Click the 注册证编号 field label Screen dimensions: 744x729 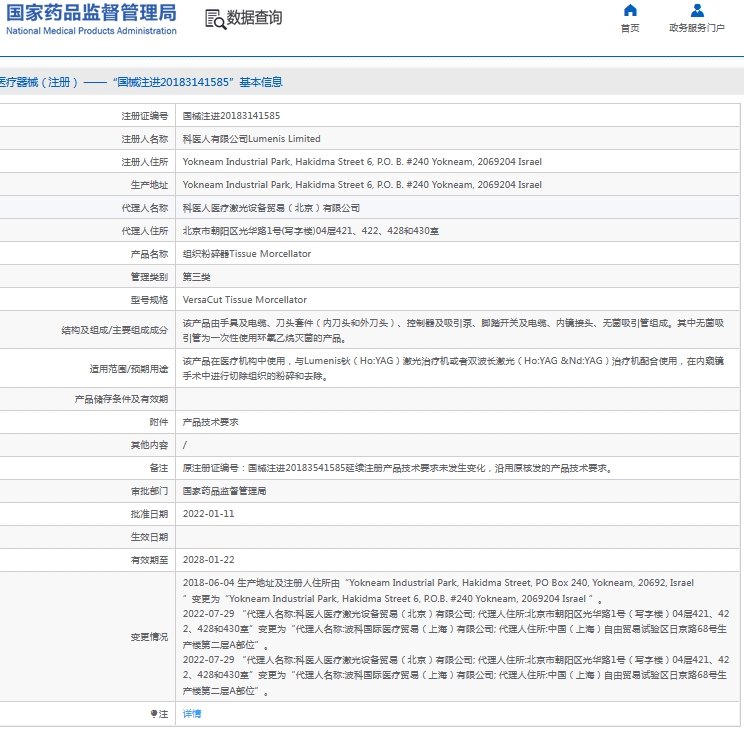click(145, 116)
